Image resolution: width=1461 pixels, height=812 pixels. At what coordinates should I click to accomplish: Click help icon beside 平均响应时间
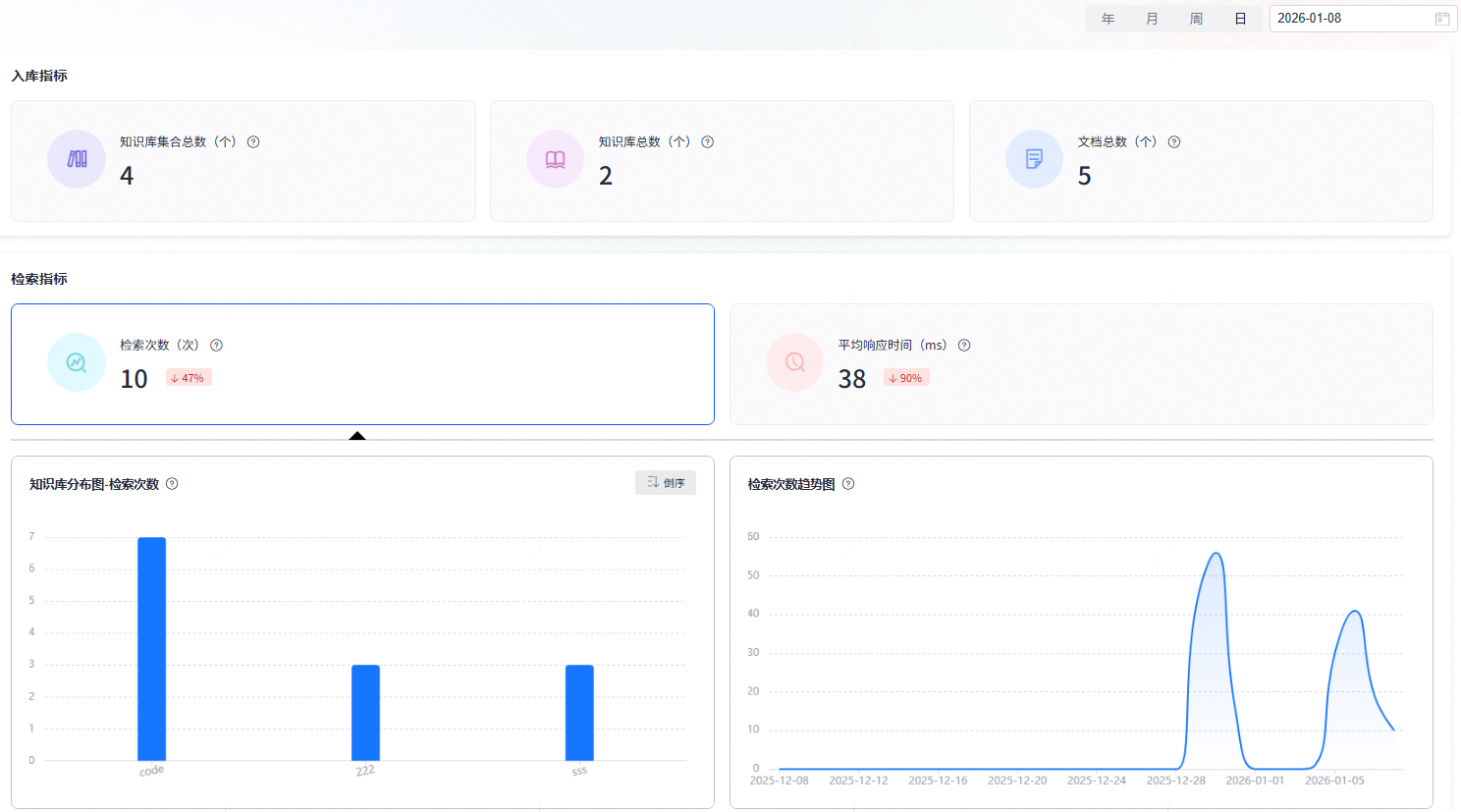(x=964, y=346)
